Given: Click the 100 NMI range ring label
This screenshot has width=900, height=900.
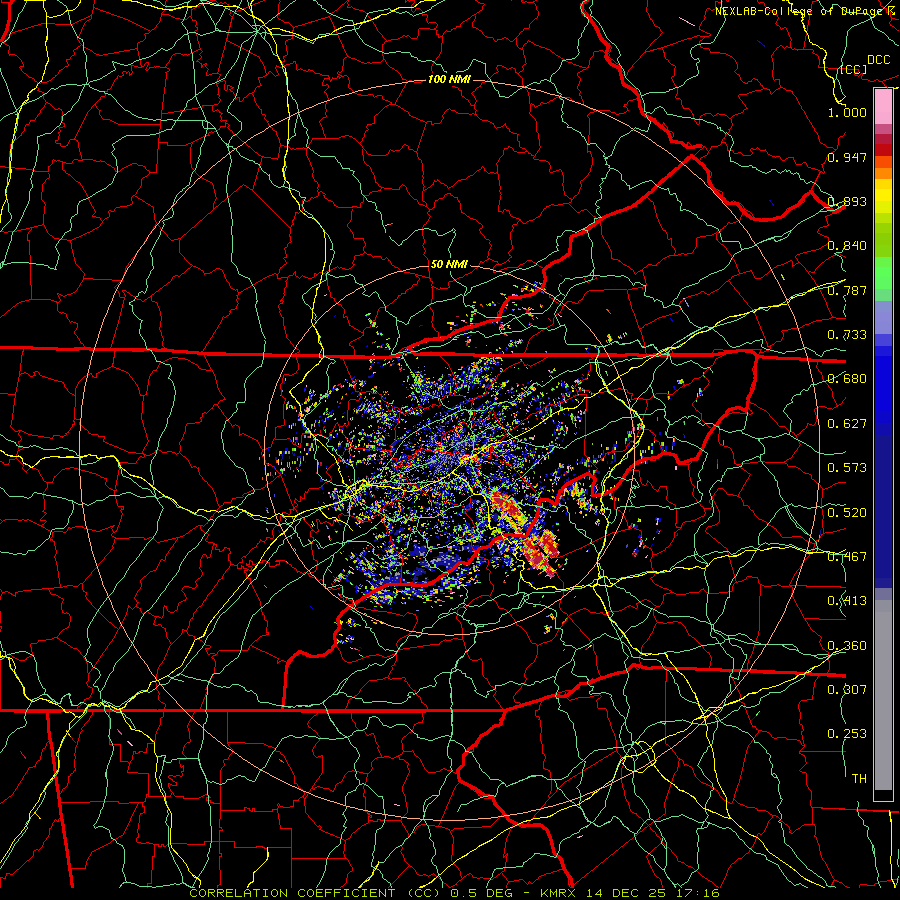Looking at the screenshot, I should click(x=449, y=79).
